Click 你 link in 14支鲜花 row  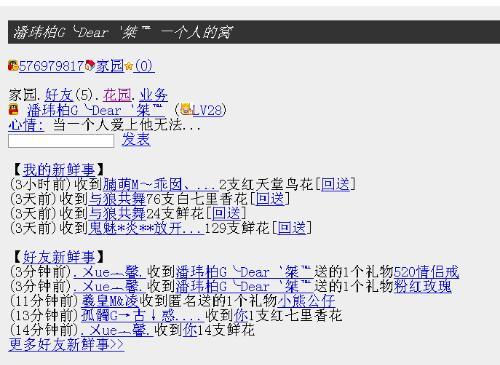(x=190, y=330)
